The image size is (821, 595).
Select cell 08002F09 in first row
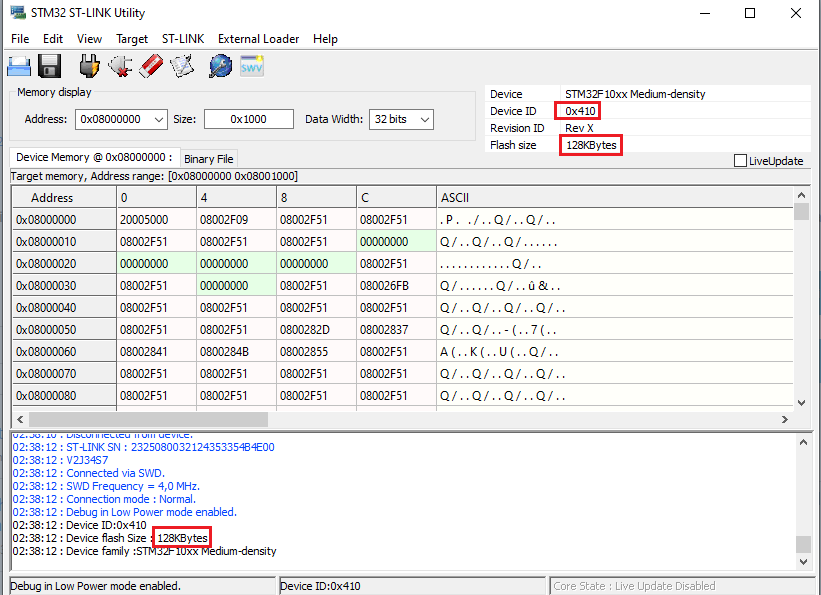click(237, 220)
